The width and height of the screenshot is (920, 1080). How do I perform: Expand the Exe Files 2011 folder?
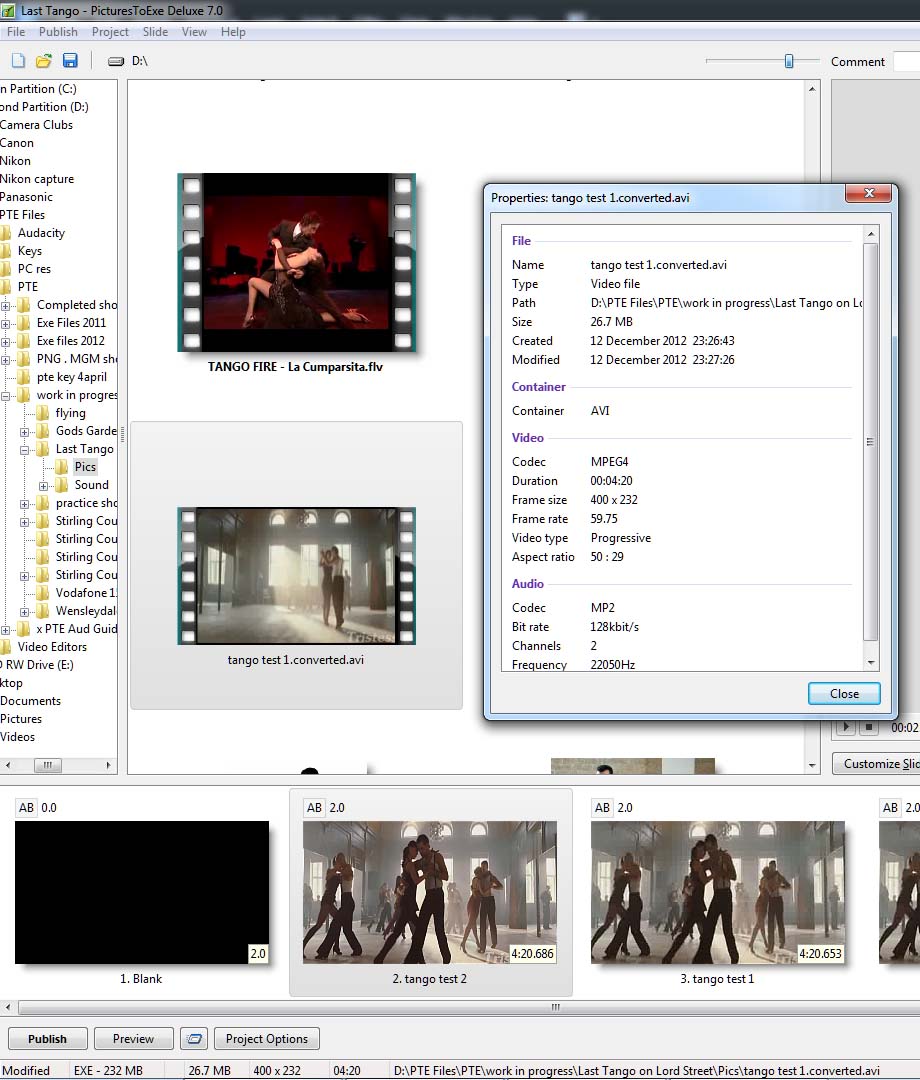tap(6, 323)
